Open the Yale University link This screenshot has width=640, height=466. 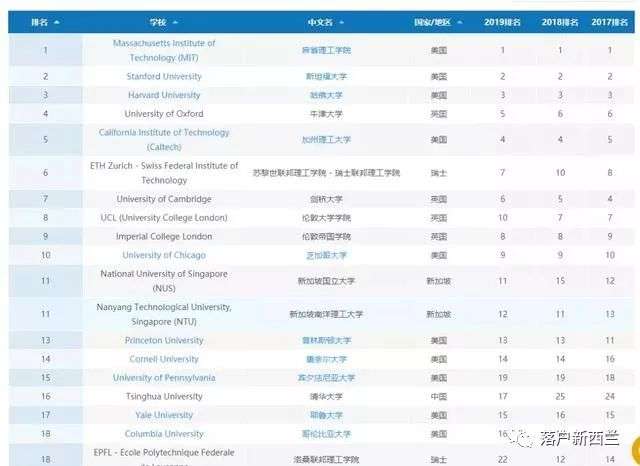(164, 415)
